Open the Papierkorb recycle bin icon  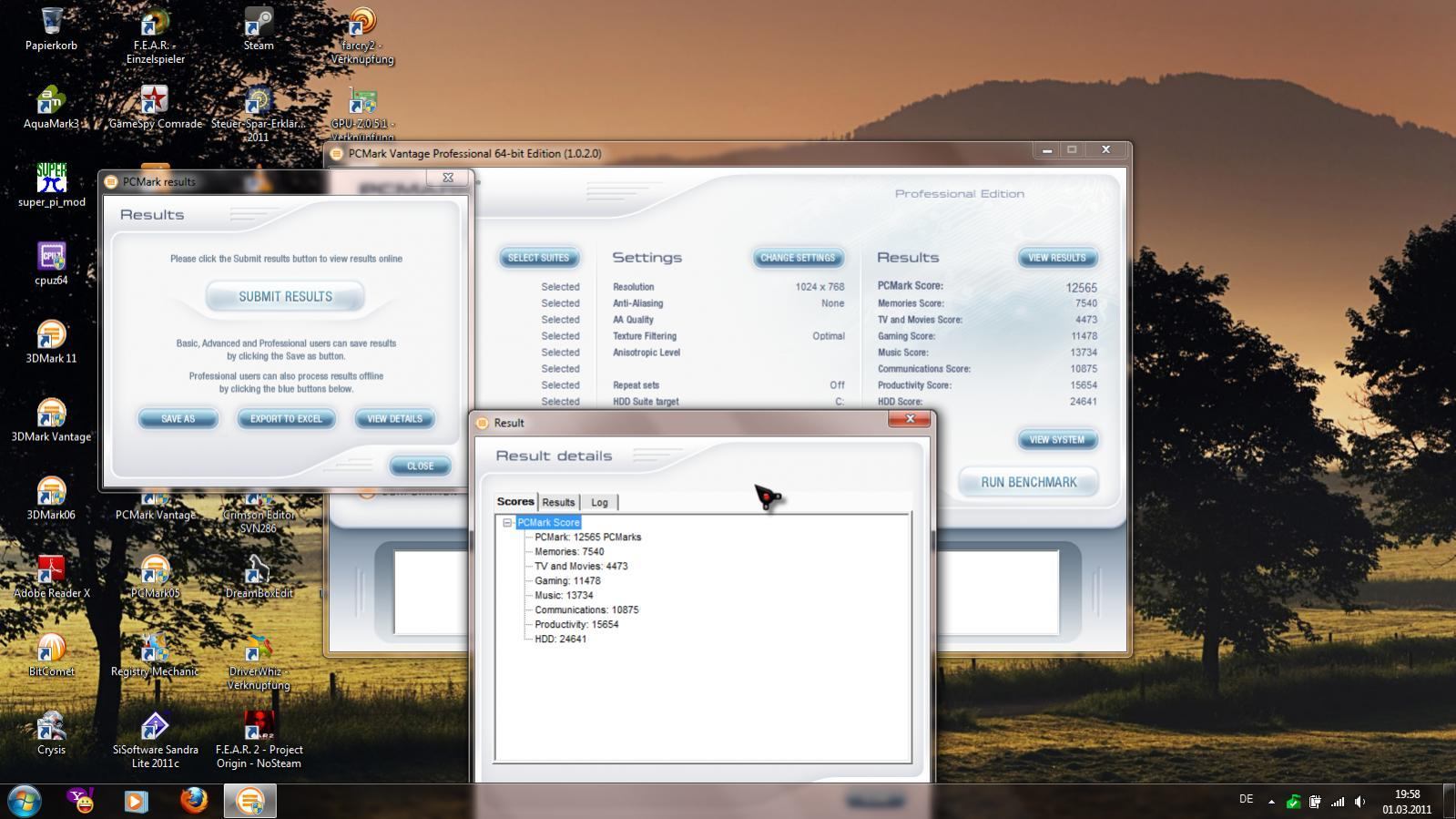point(51,30)
